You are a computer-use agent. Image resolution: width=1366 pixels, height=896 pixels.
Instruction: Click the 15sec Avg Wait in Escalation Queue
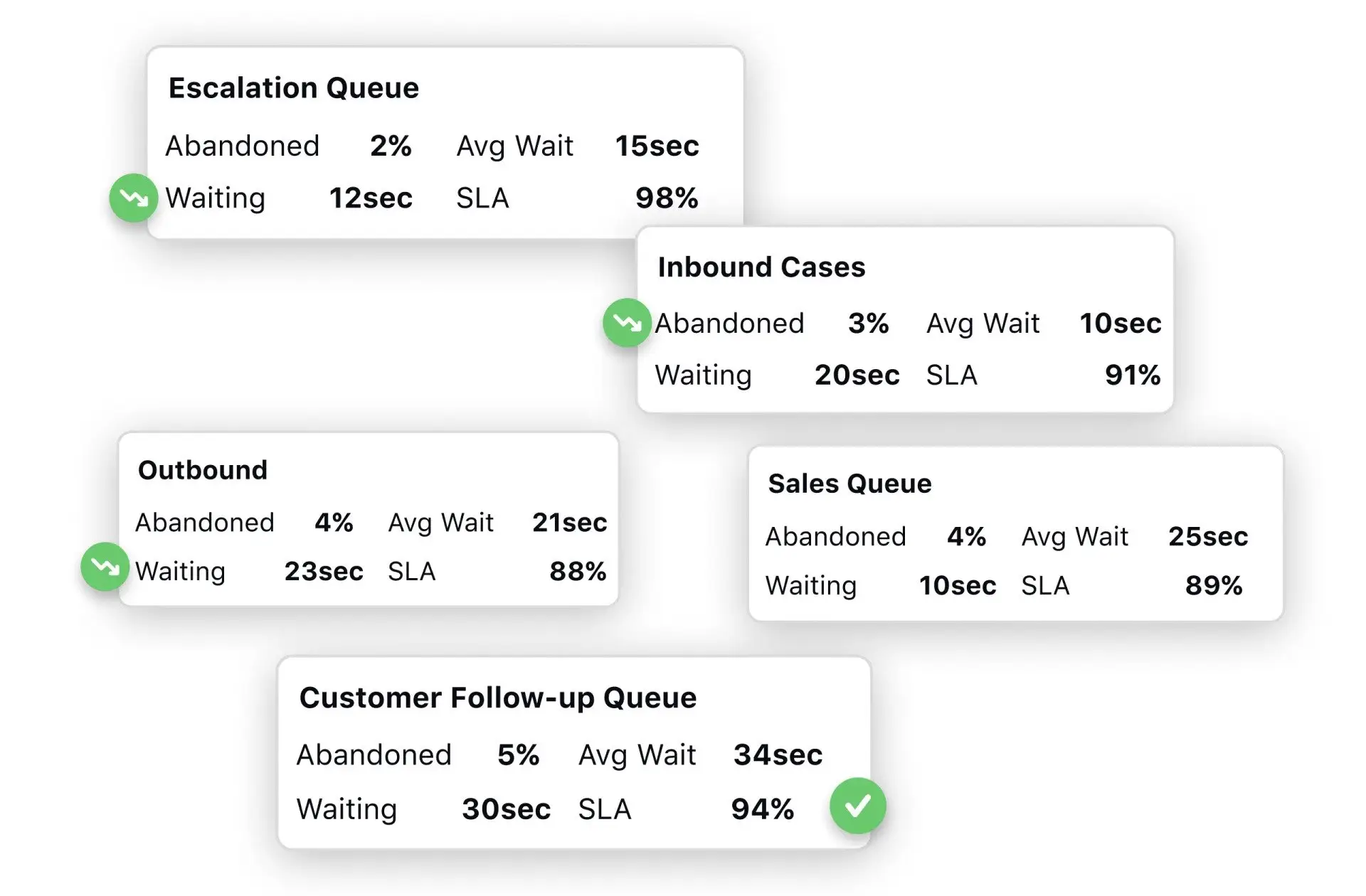657,146
